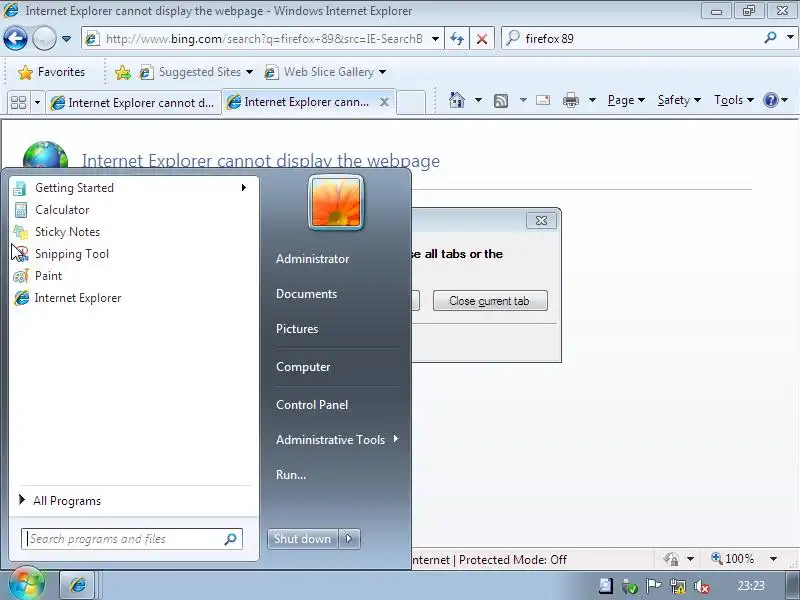Open Suggested Sites link
The width and height of the screenshot is (800, 600).
point(196,72)
